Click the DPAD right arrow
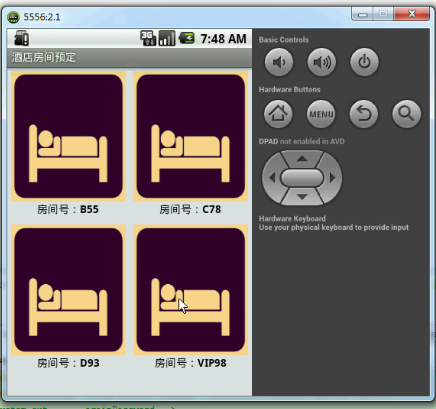Viewport: 436px width, 409px height. 332,178
